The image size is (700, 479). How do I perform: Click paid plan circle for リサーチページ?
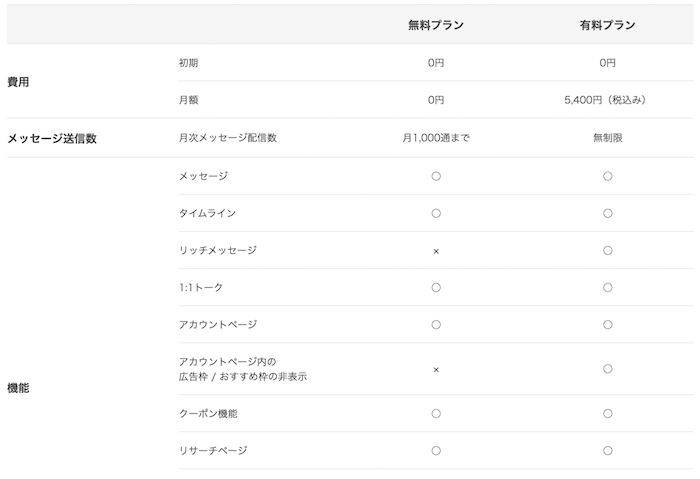(608, 451)
